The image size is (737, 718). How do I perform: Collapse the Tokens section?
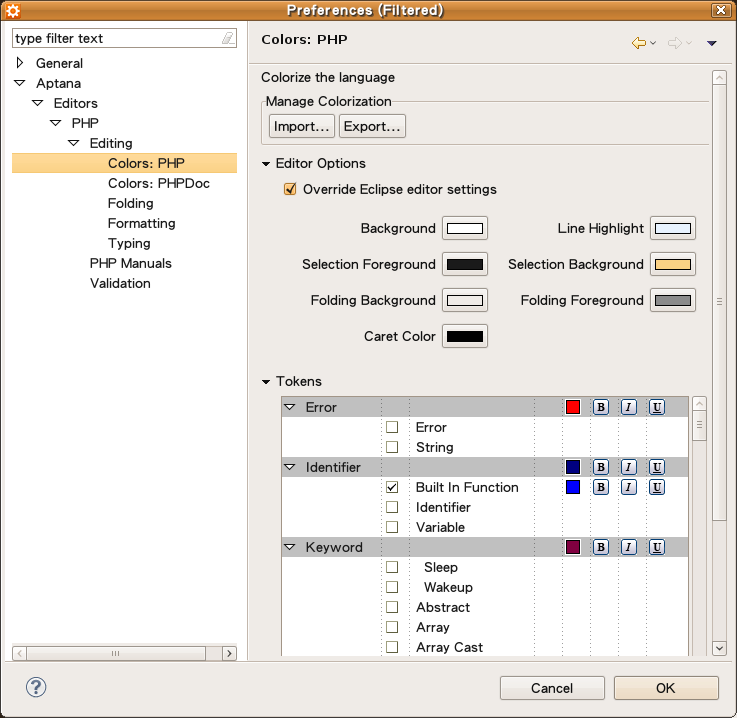click(x=266, y=382)
